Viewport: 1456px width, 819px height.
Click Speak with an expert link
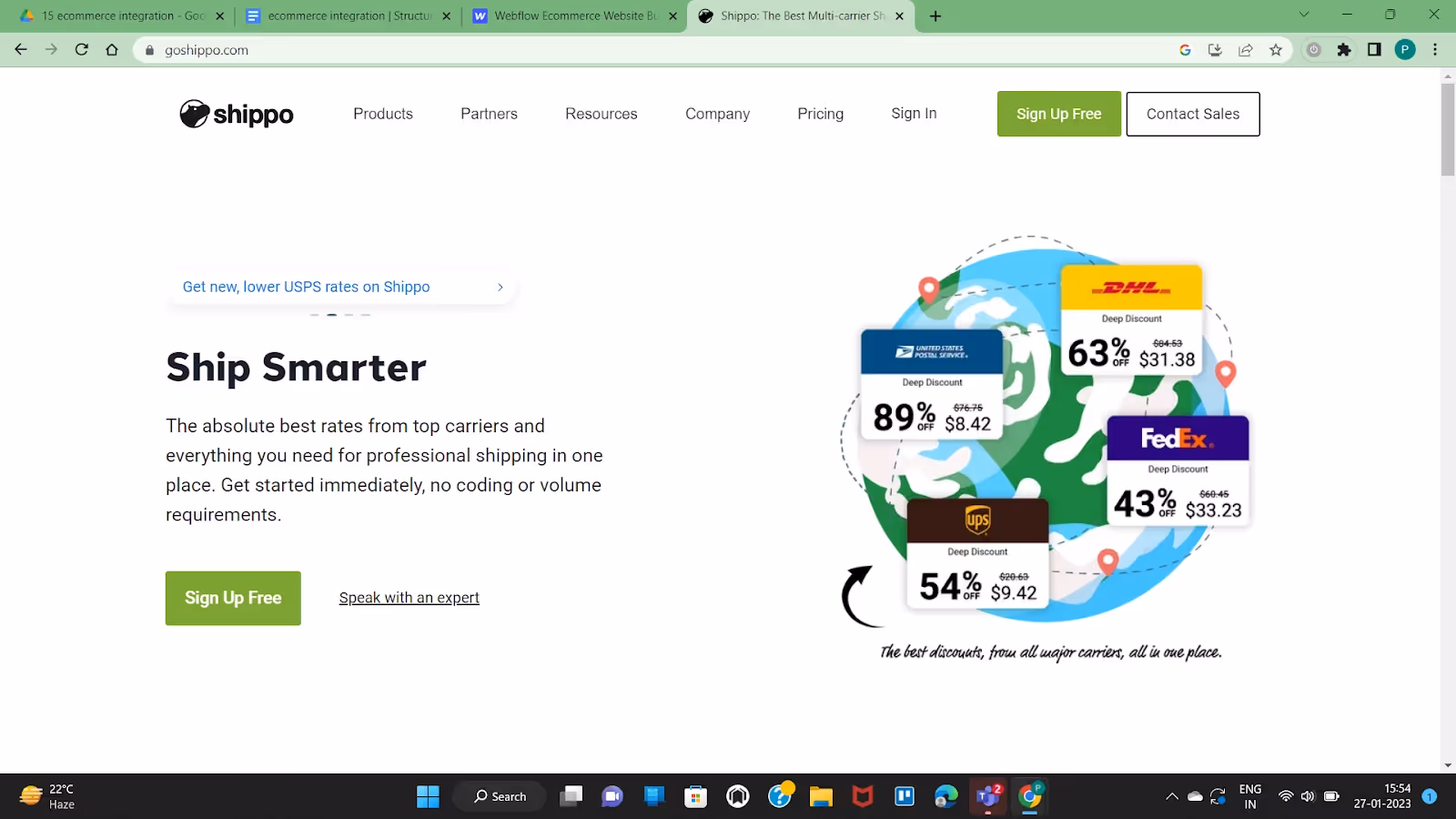(409, 598)
